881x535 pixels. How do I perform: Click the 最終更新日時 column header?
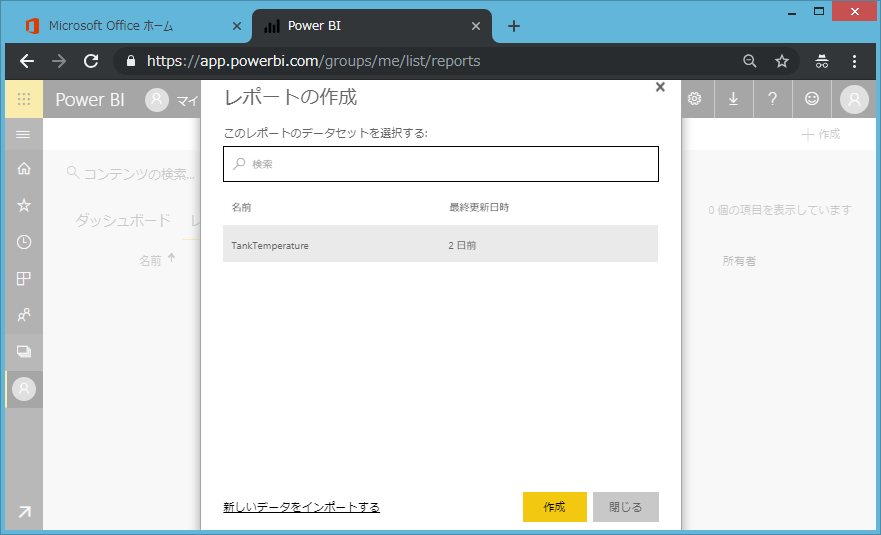pyautogui.click(x=479, y=207)
